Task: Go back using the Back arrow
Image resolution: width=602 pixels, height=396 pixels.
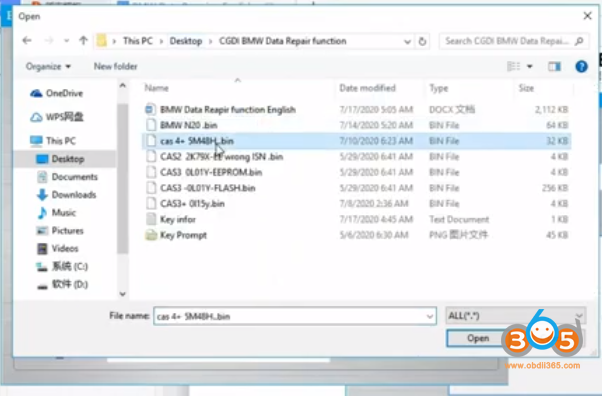Action: (26, 40)
